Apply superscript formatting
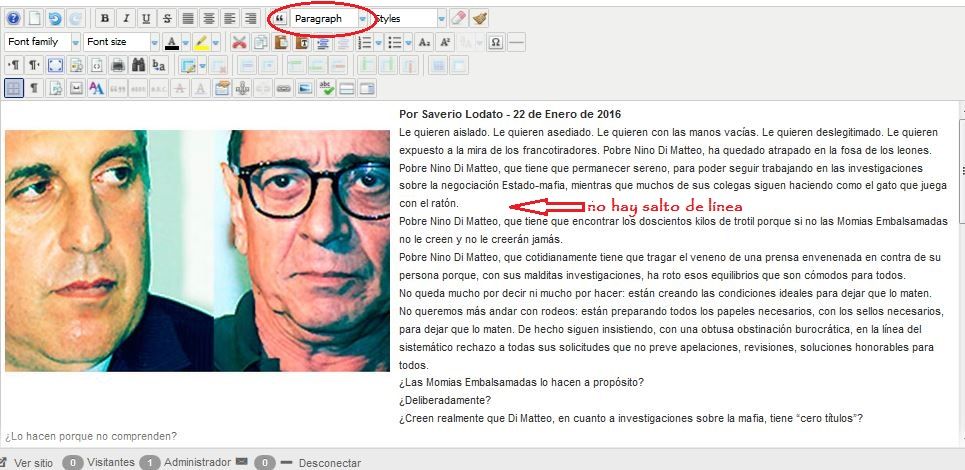This screenshot has width=965, height=470. click(x=445, y=42)
